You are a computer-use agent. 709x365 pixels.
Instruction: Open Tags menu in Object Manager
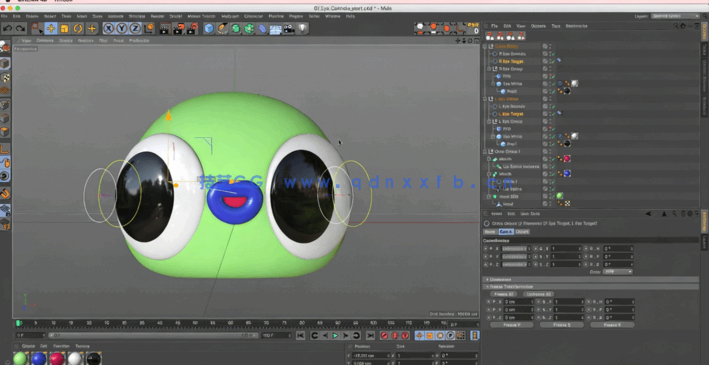coord(556,26)
